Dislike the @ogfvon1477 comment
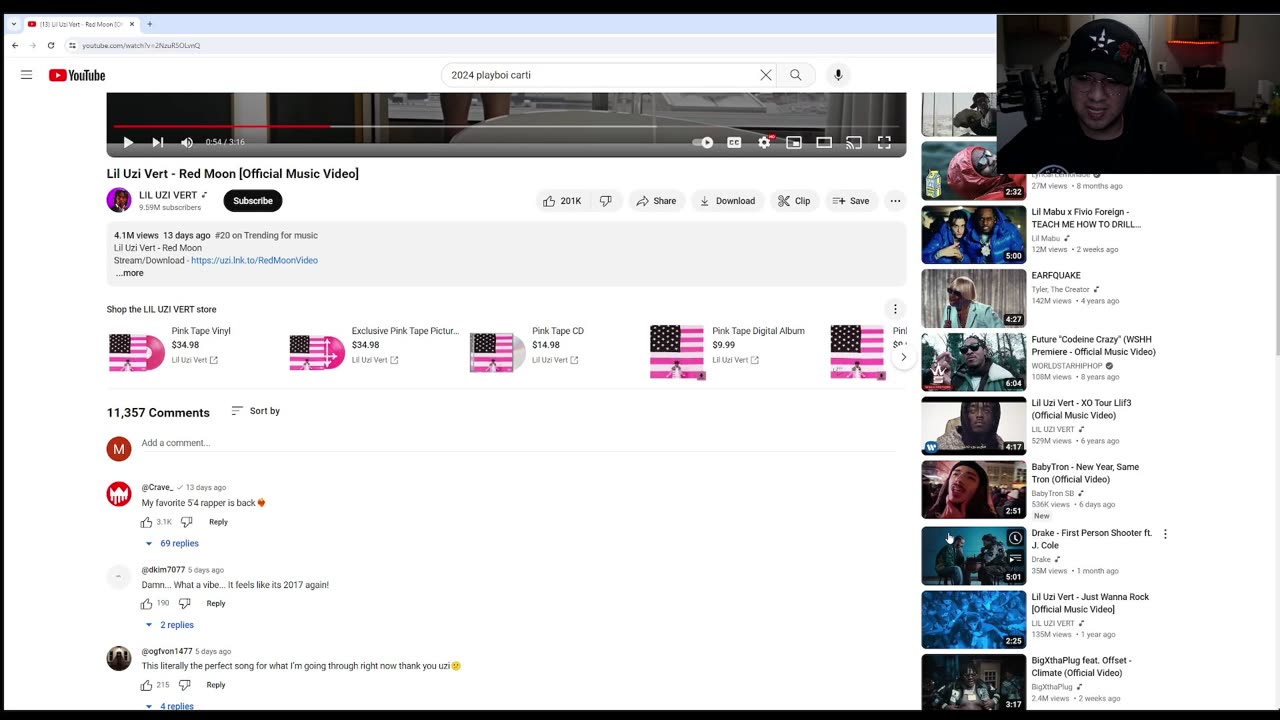Image resolution: width=1280 pixels, height=720 pixels. click(184, 685)
